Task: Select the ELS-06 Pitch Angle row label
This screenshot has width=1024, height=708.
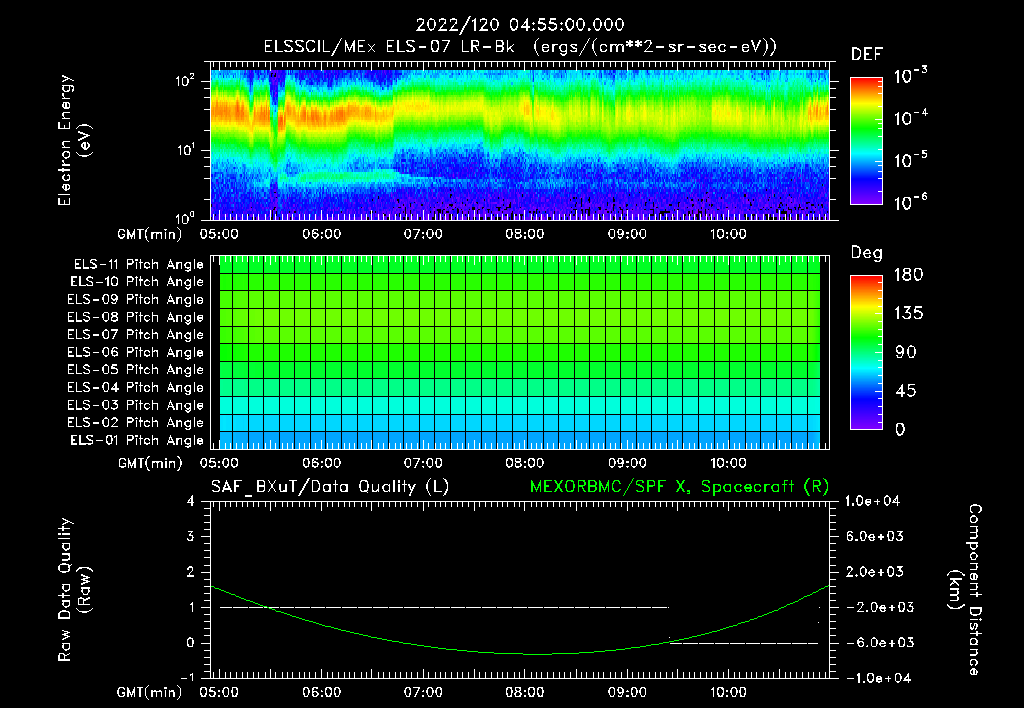Action: [x=136, y=352]
